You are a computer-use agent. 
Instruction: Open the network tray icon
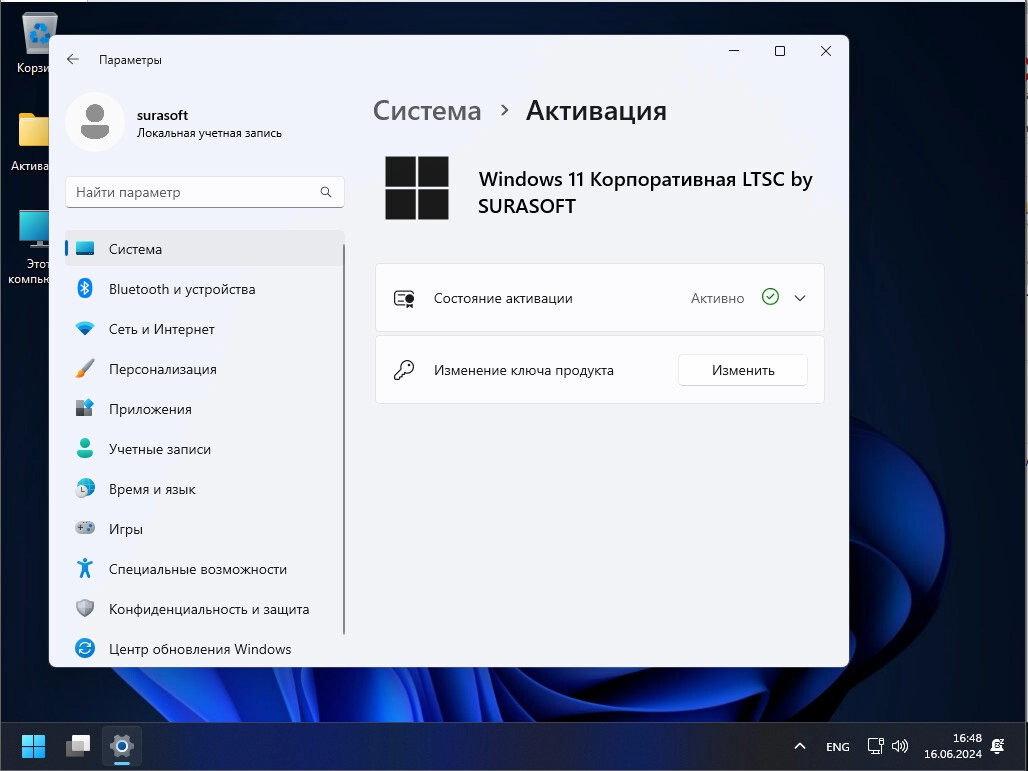click(x=875, y=746)
